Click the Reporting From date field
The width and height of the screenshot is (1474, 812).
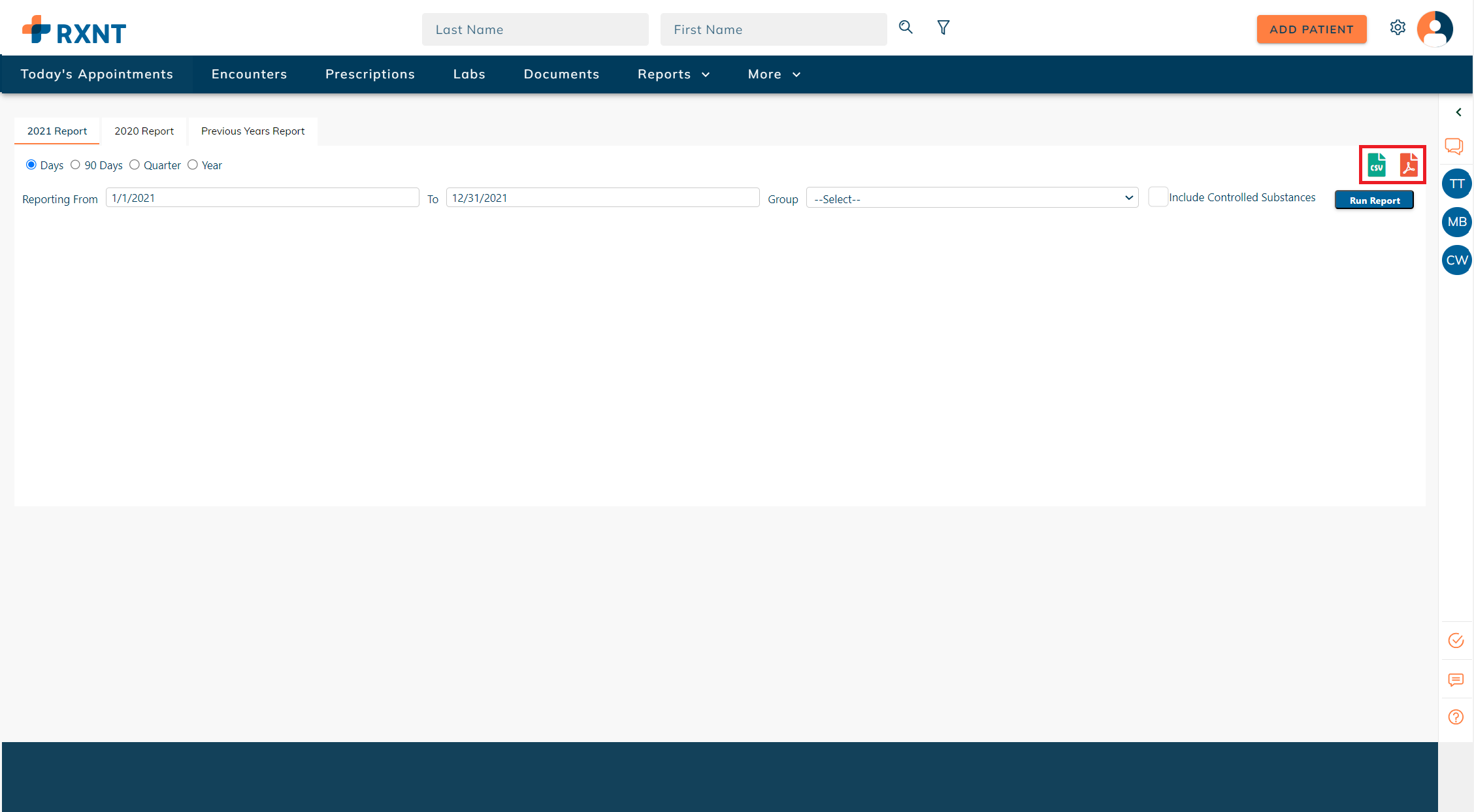[262, 198]
